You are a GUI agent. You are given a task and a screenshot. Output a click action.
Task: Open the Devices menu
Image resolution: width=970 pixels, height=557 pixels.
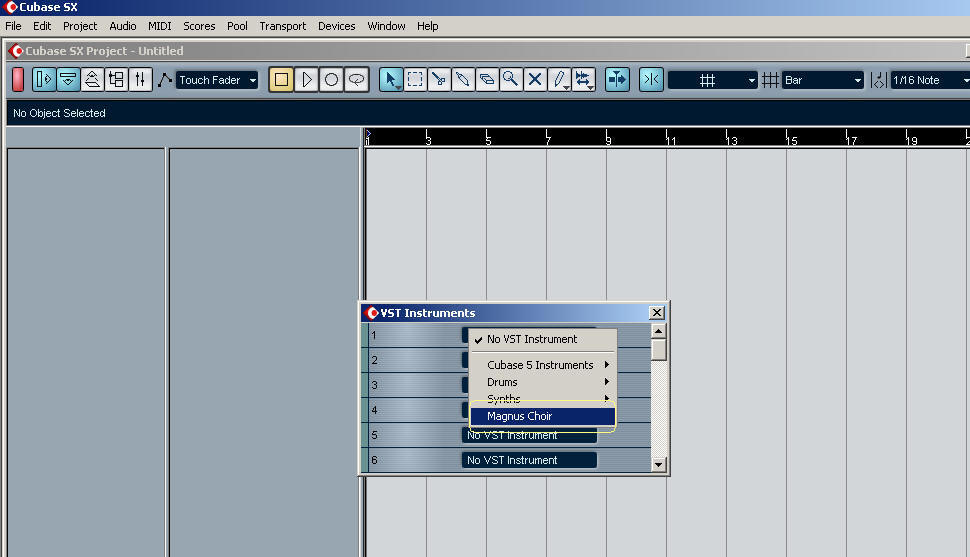pos(337,26)
